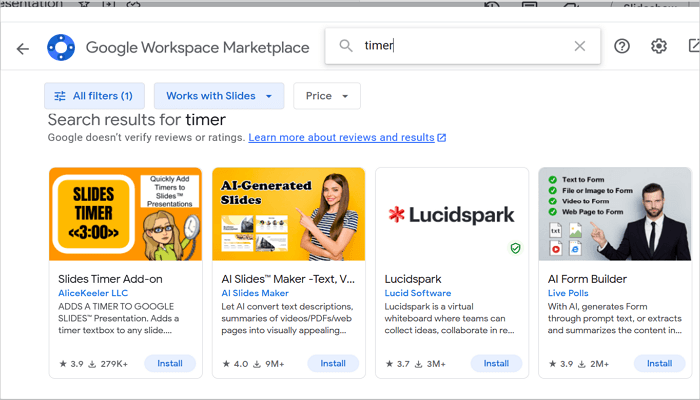The image size is (700, 400).
Task: Click the Lucidspark description text
Action: (x=450, y=318)
